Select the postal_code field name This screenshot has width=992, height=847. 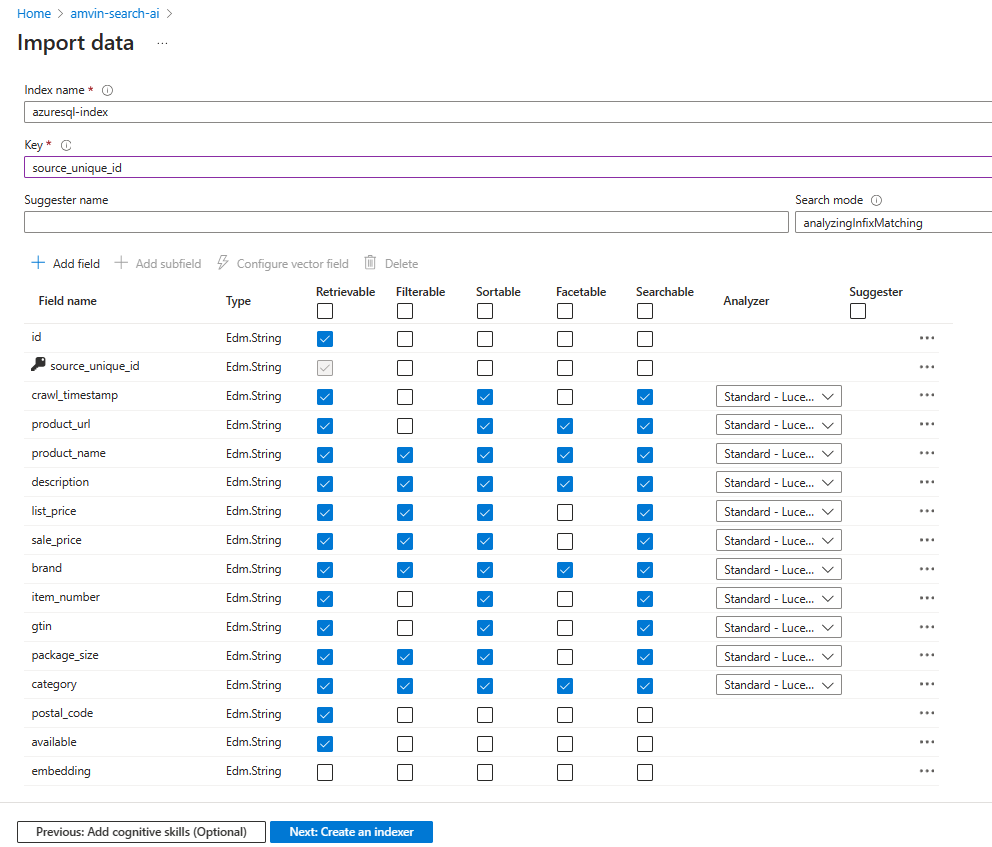point(62,714)
